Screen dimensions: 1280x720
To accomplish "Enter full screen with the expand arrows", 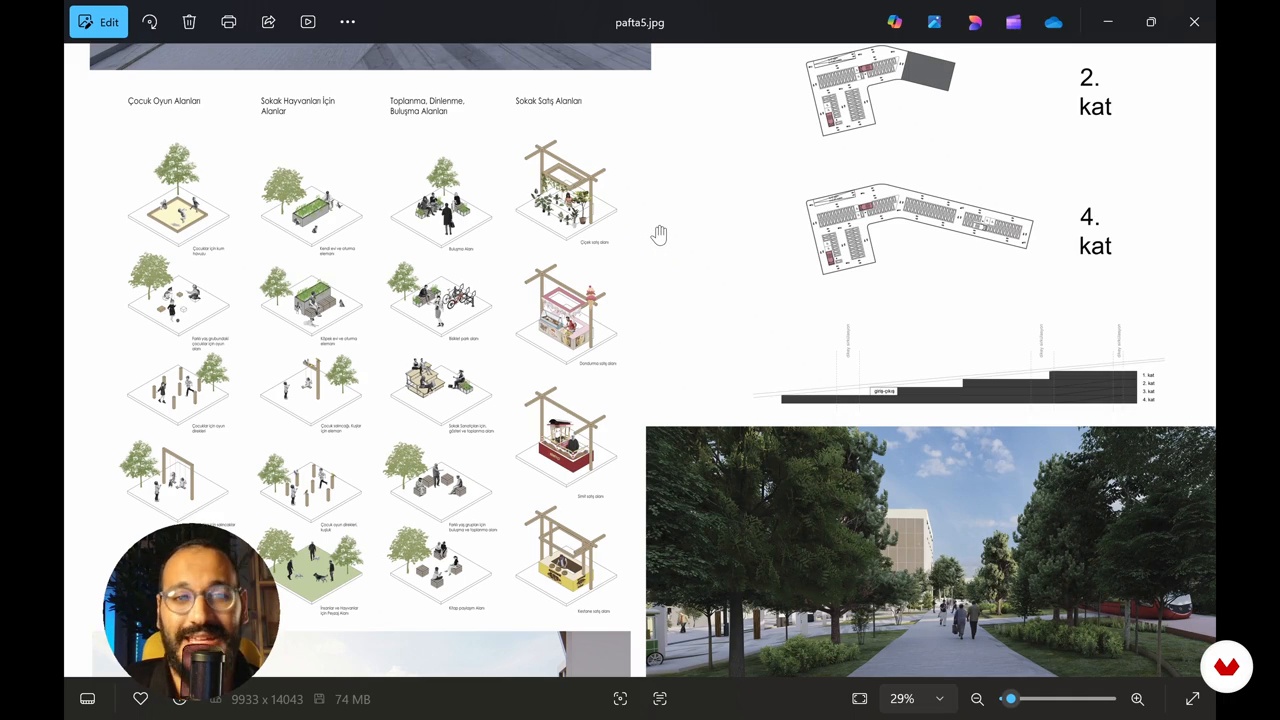I will (x=1192, y=699).
